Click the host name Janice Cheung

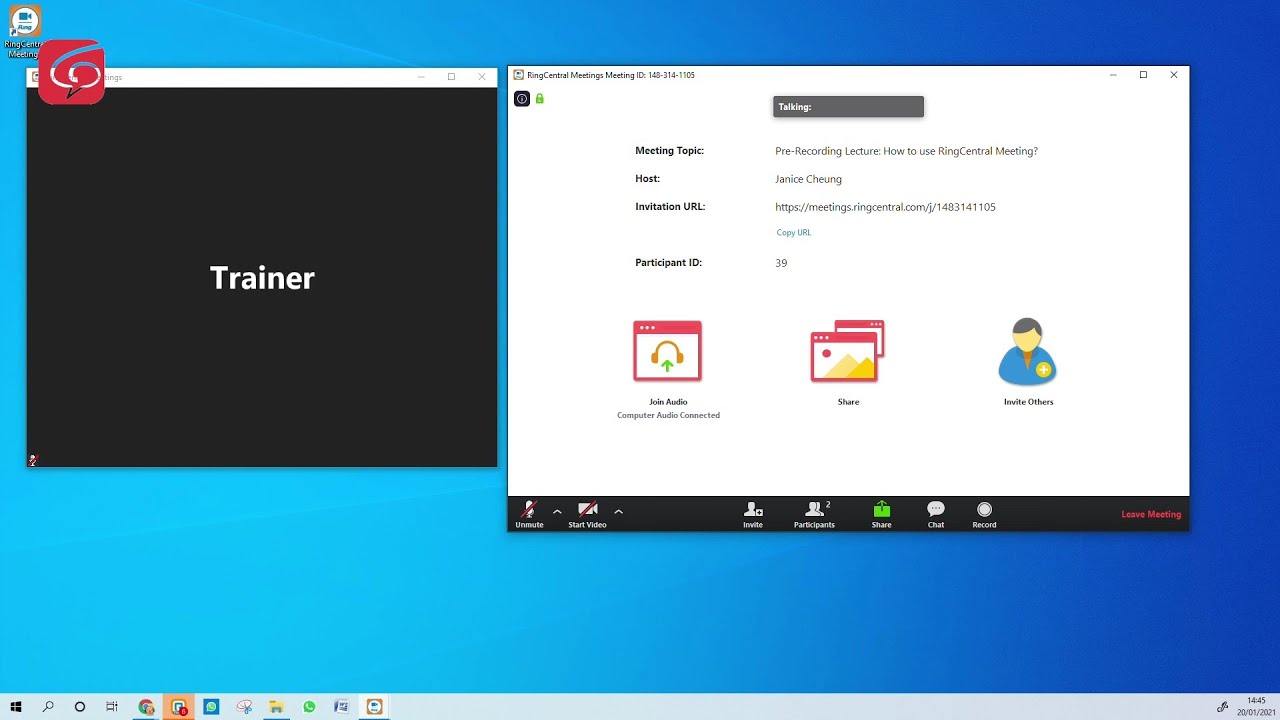[808, 179]
